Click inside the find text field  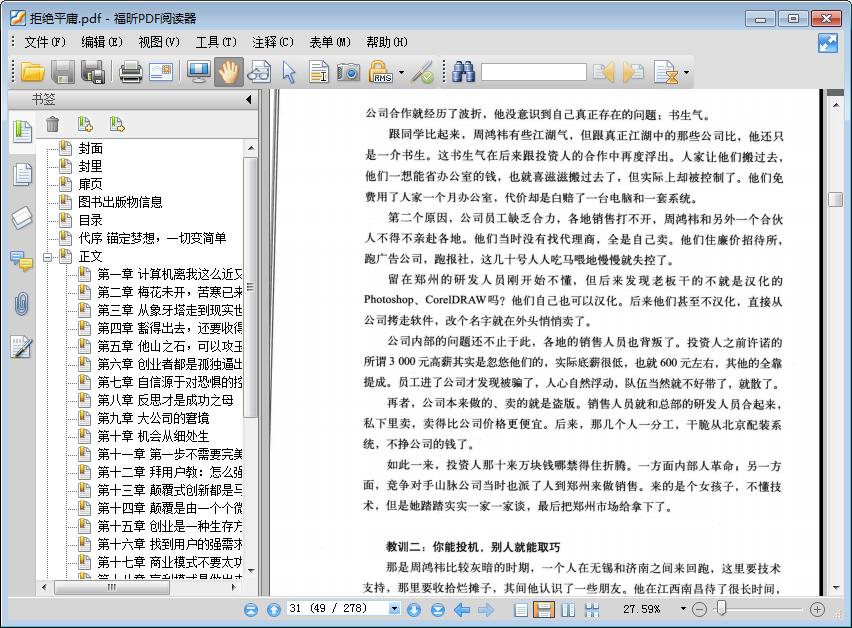point(534,72)
